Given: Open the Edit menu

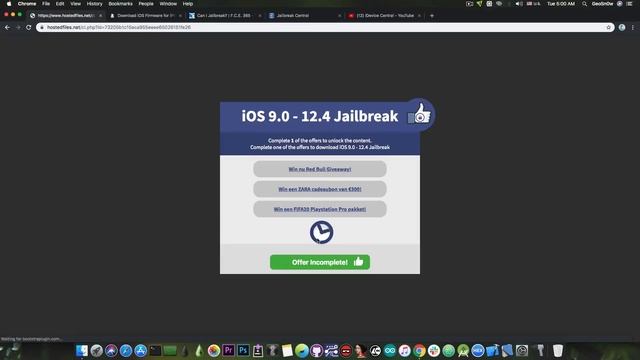Looking at the screenshot, I should [x=60, y=4].
